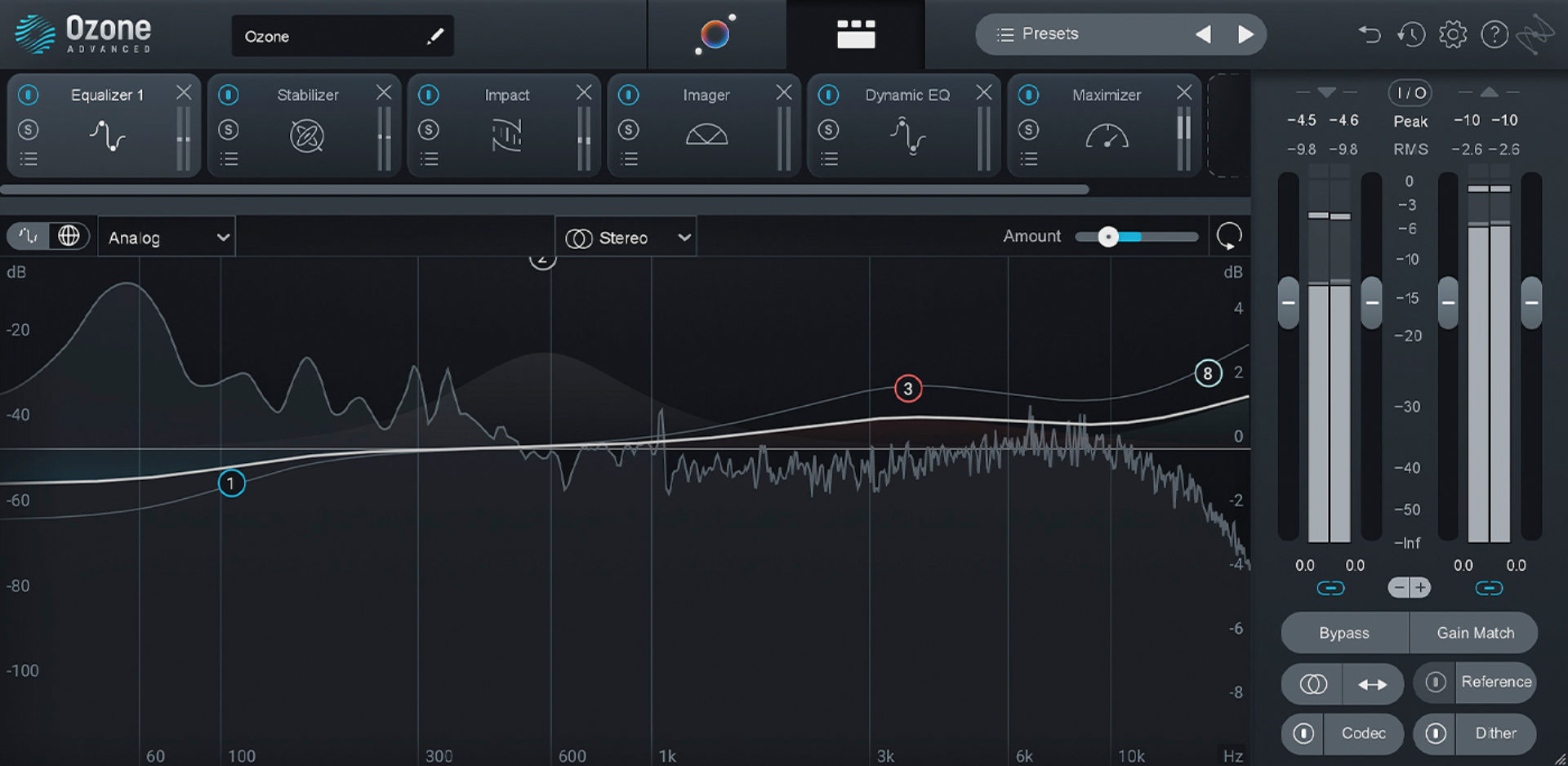Toggle power on the Dynamic EQ module
Image resolution: width=1568 pixels, height=766 pixels.
[x=829, y=95]
